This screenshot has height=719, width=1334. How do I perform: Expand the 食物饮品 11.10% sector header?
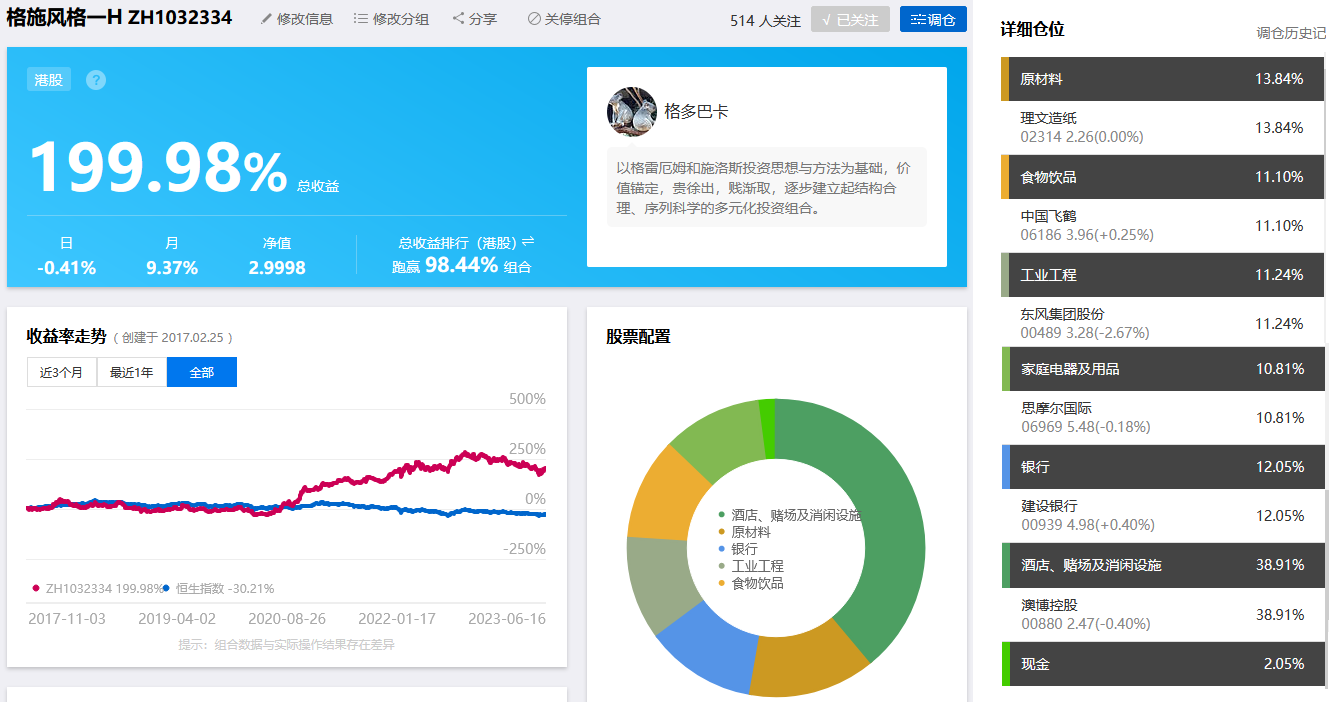pyautogui.click(x=1162, y=177)
